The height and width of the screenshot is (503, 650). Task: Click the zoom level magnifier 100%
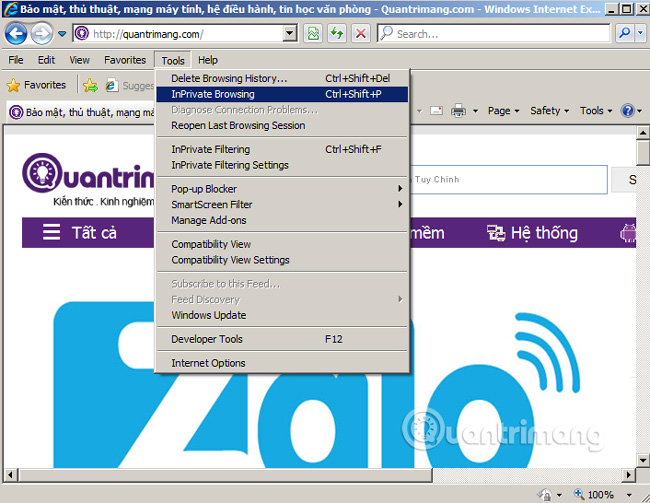click(594, 494)
